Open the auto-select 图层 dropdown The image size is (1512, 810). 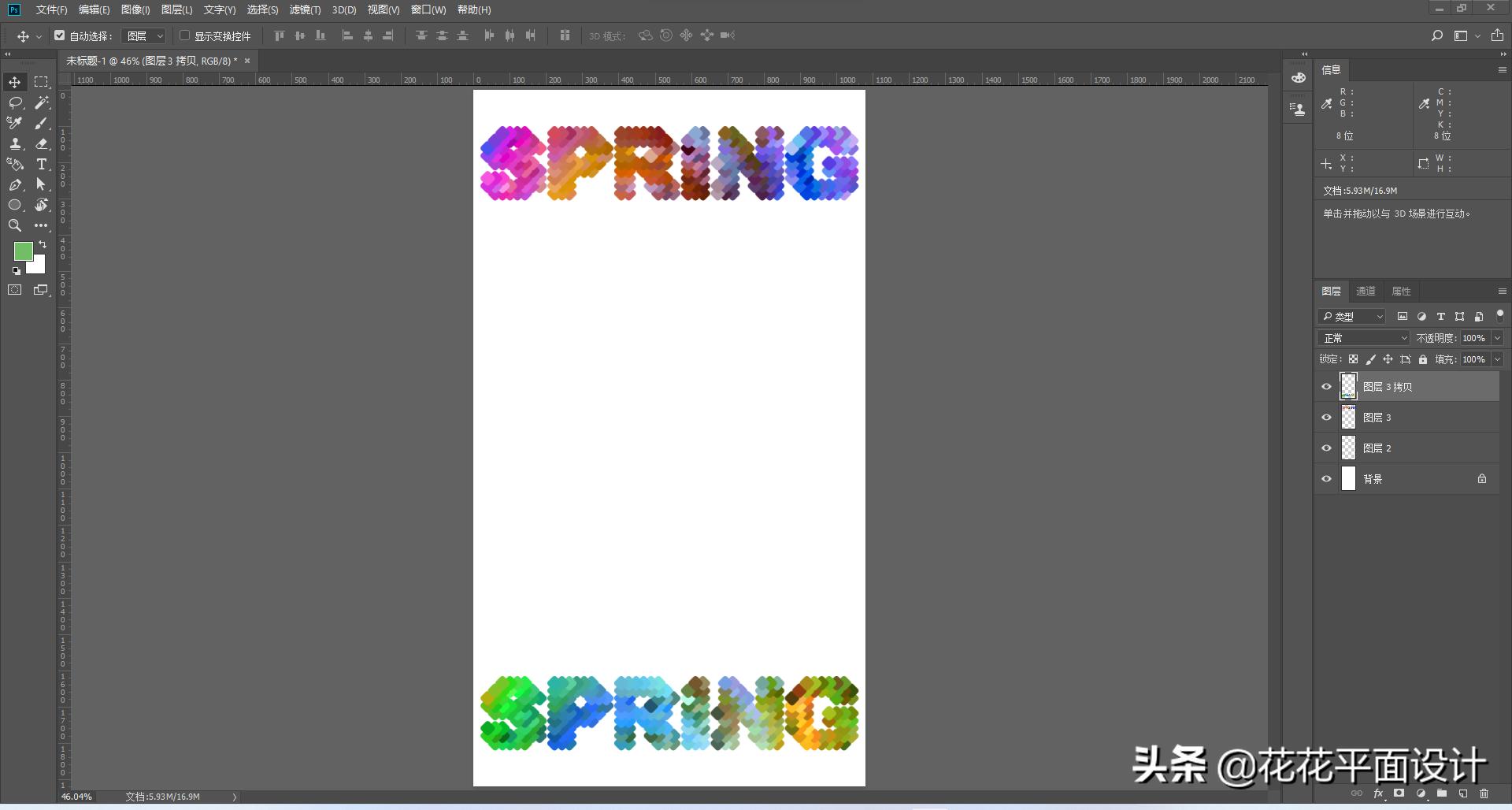(x=145, y=35)
